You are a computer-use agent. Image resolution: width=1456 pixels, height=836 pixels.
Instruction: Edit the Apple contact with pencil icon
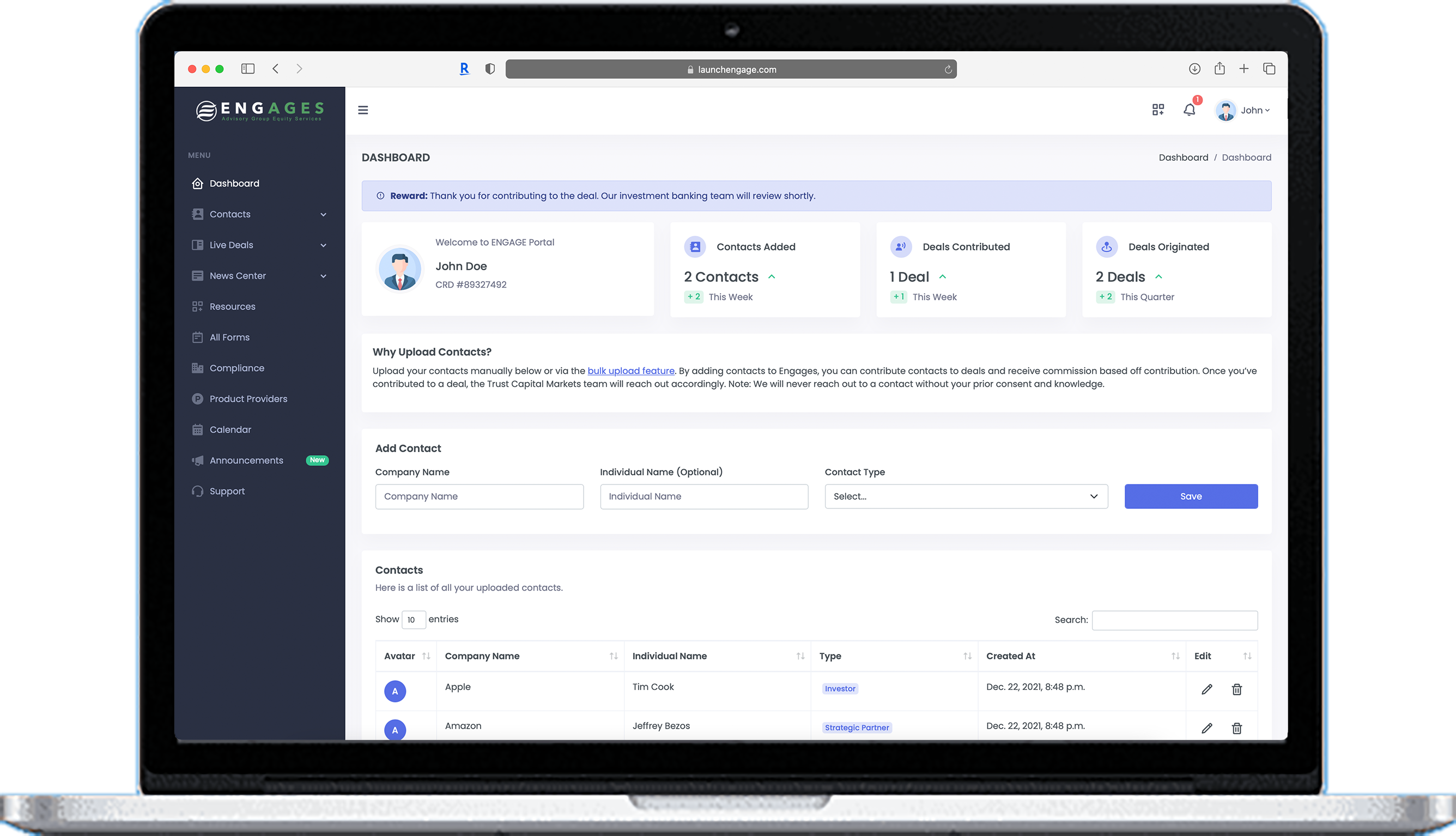pyautogui.click(x=1206, y=689)
